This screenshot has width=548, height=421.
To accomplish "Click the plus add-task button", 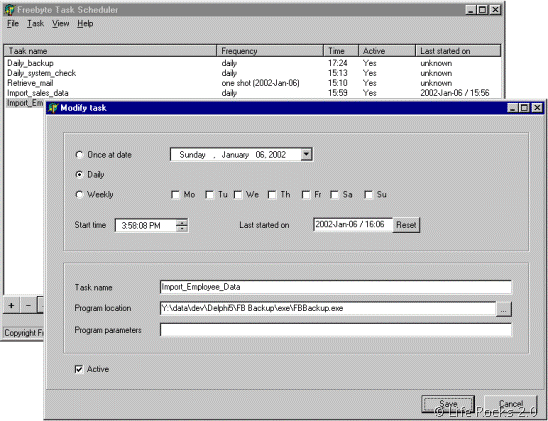I will click(x=11, y=306).
